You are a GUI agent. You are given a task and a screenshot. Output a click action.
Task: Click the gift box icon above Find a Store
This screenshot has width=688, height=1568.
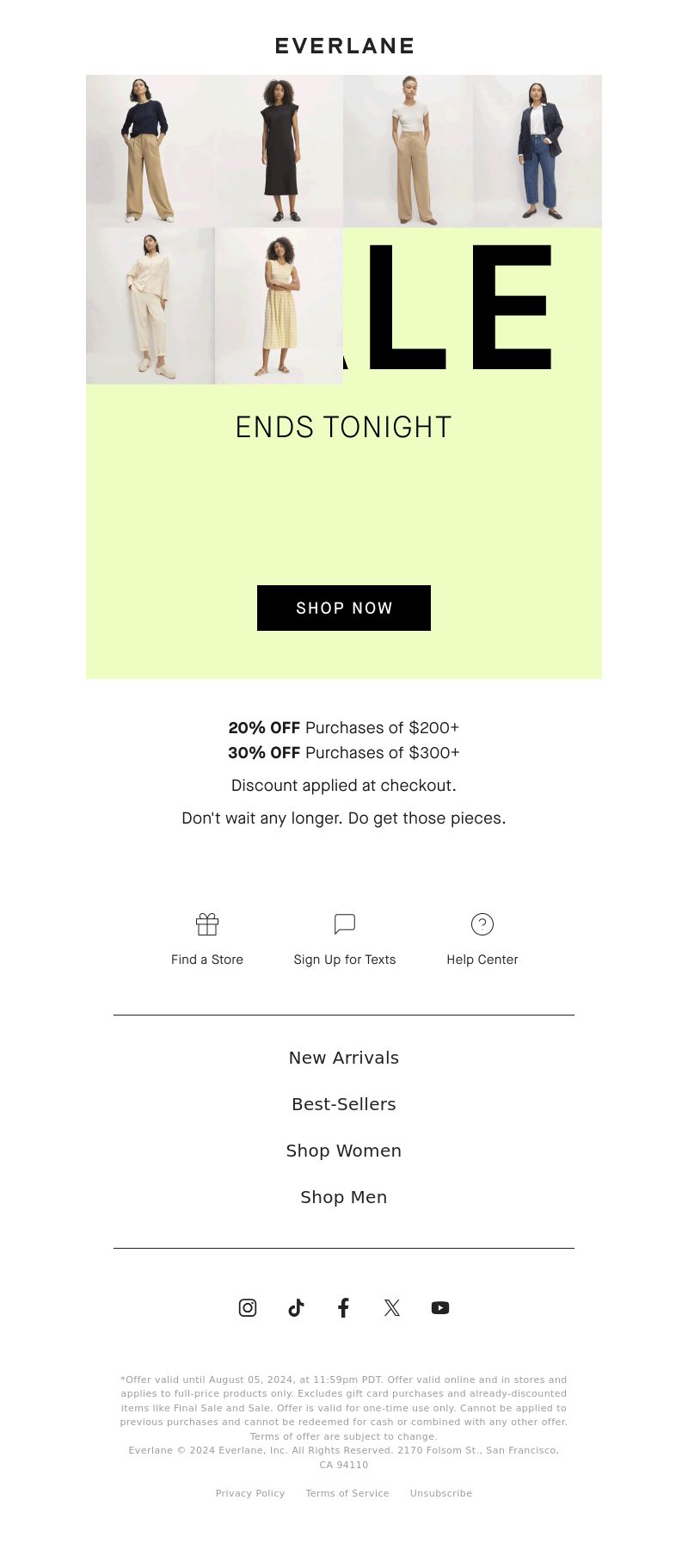pyautogui.click(x=207, y=924)
